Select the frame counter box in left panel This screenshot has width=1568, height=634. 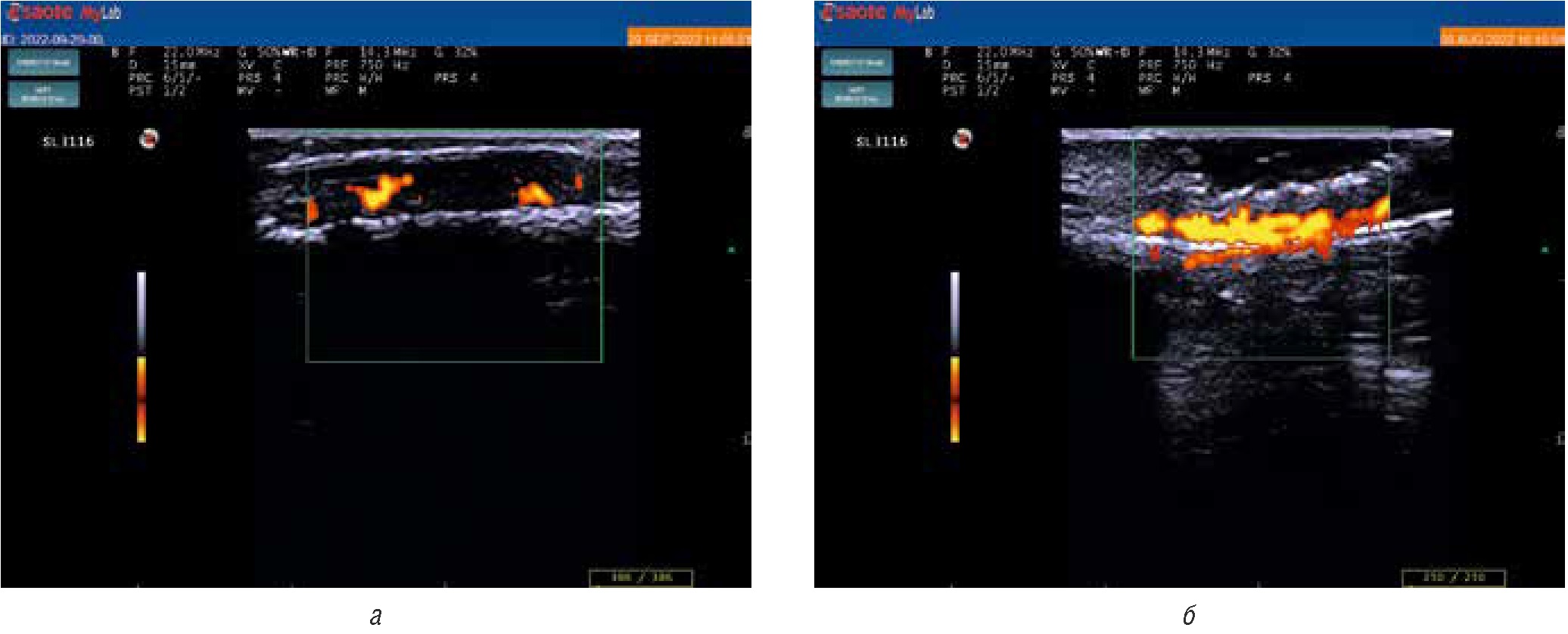(640, 577)
